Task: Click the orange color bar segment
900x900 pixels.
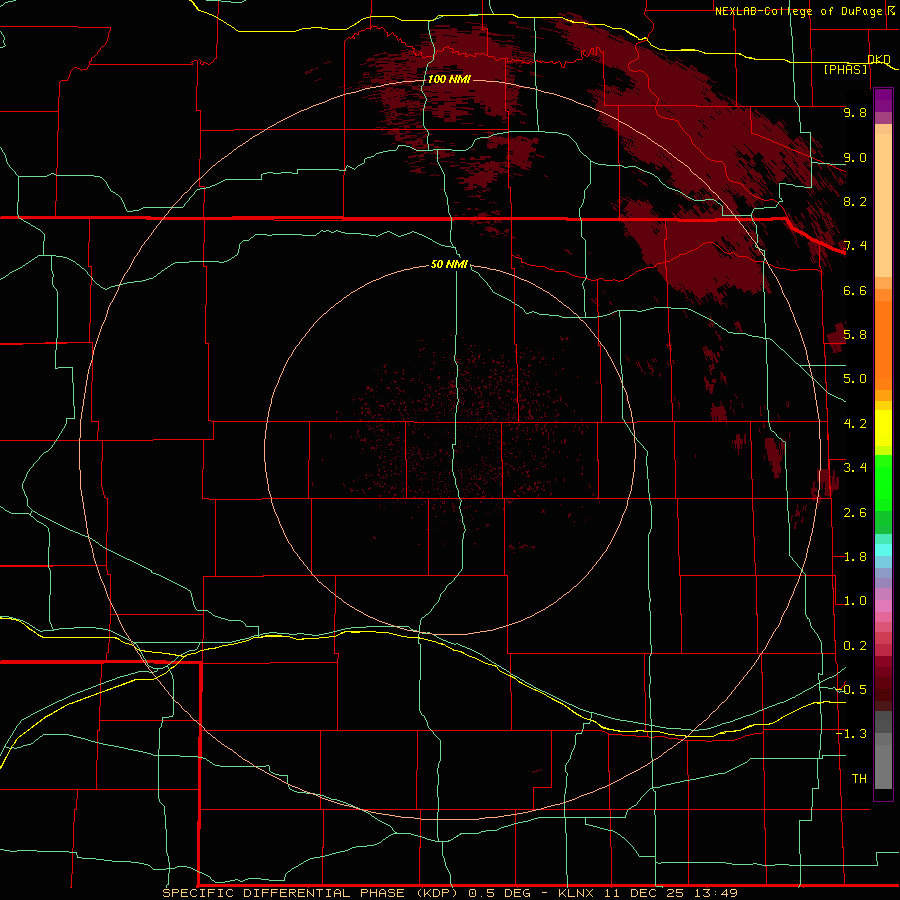Action: coord(883,346)
